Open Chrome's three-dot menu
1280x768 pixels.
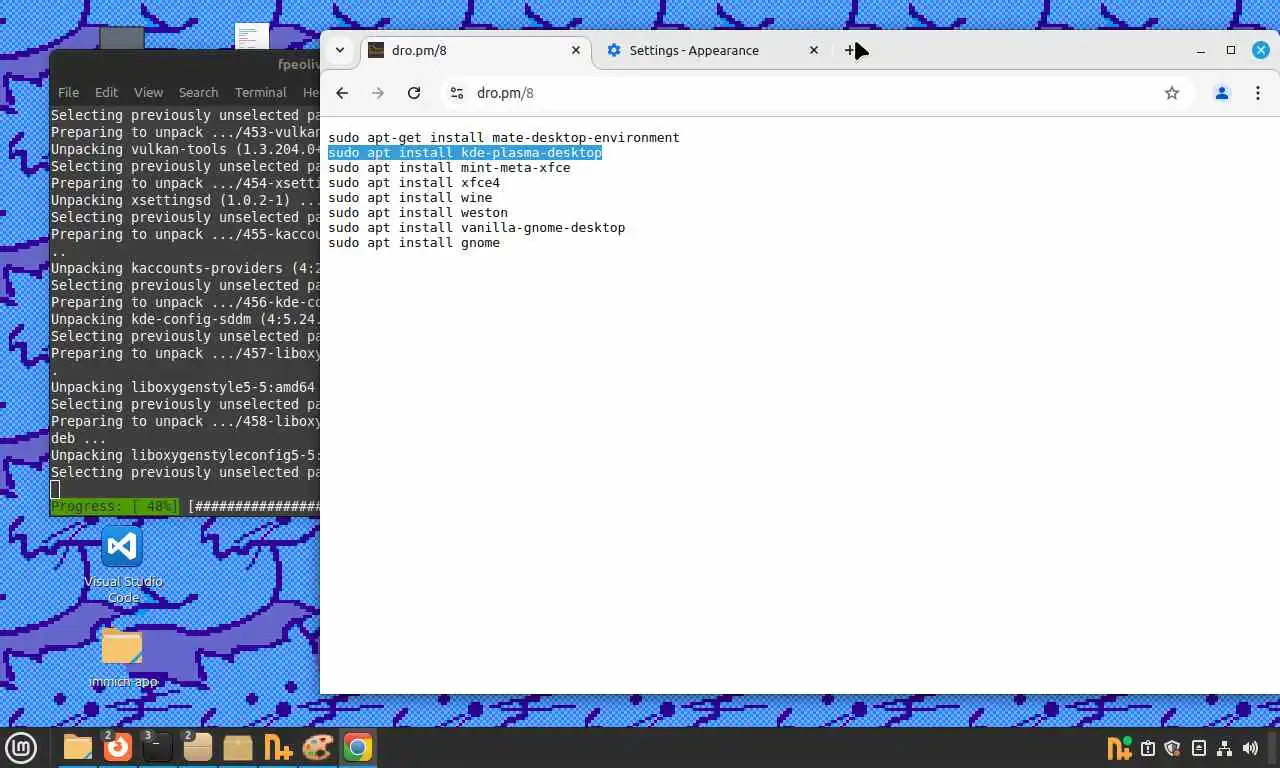[1257, 93]
